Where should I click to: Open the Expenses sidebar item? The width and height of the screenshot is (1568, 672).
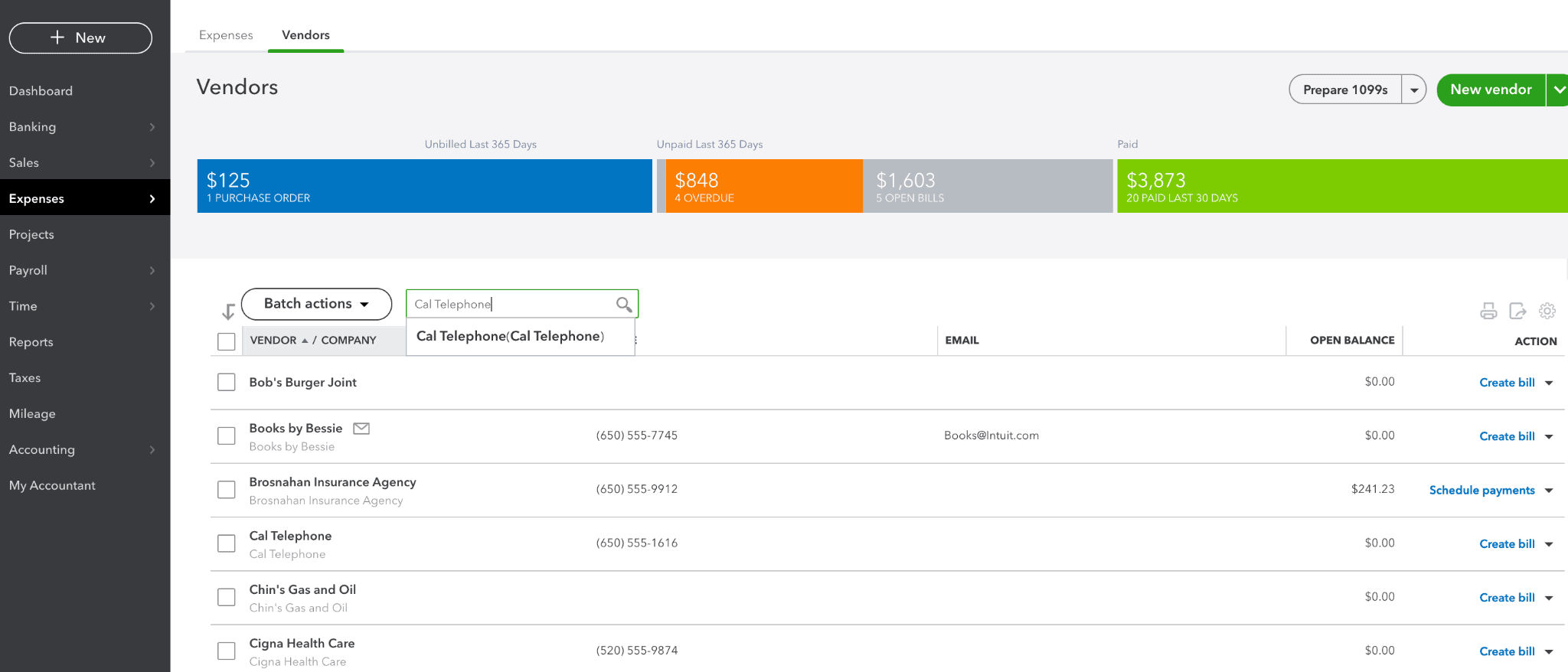point(85,198)
